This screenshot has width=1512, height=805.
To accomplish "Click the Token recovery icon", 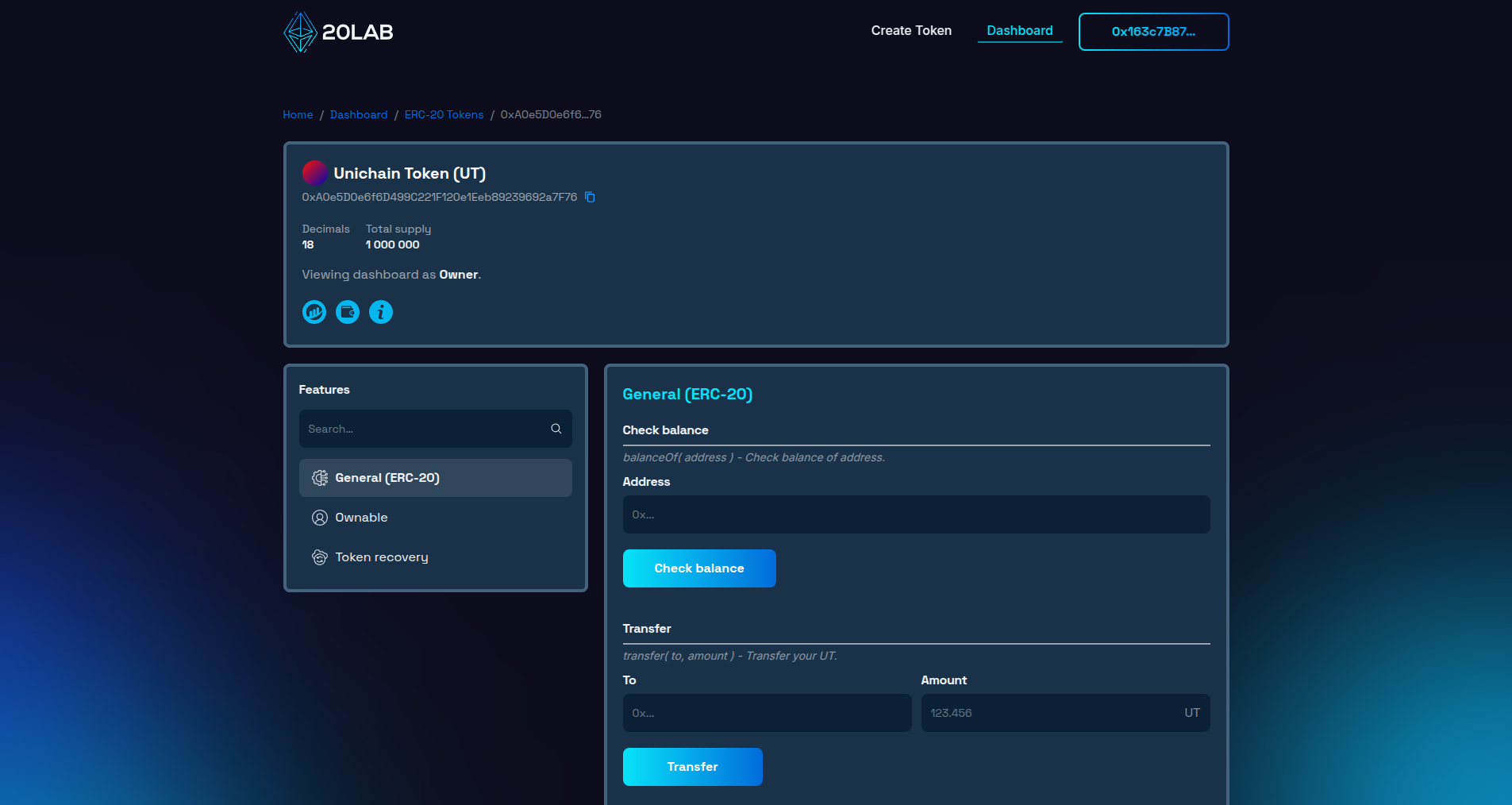I will click(x=320, y=557).
